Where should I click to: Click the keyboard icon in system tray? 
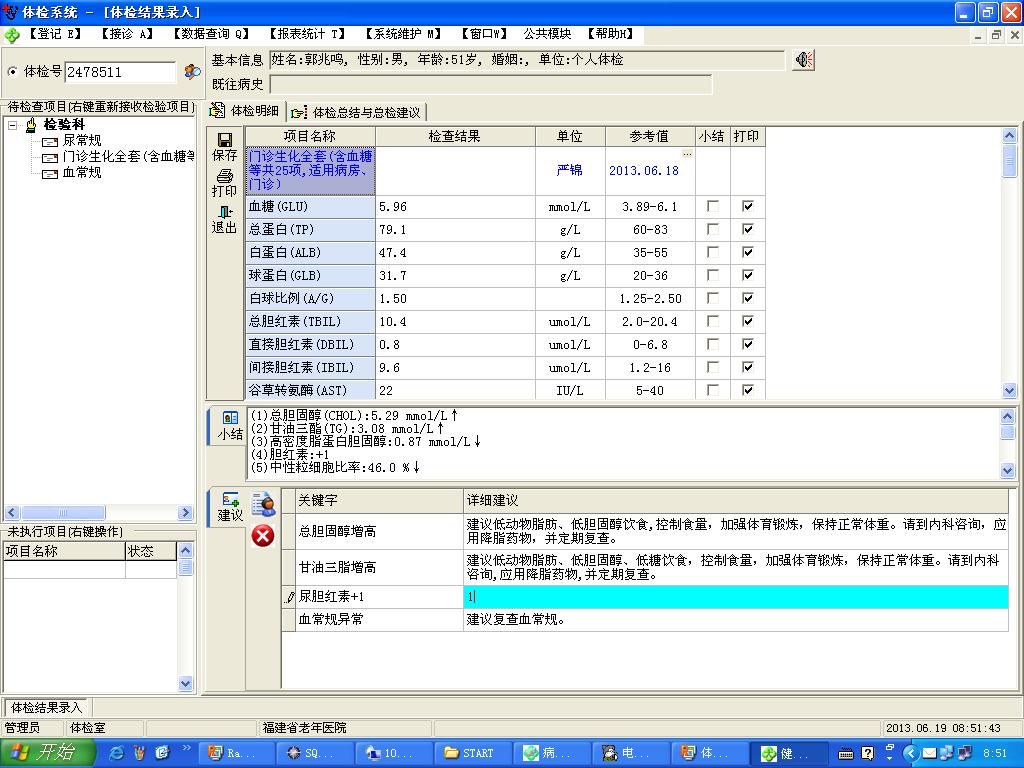point(846,754)
